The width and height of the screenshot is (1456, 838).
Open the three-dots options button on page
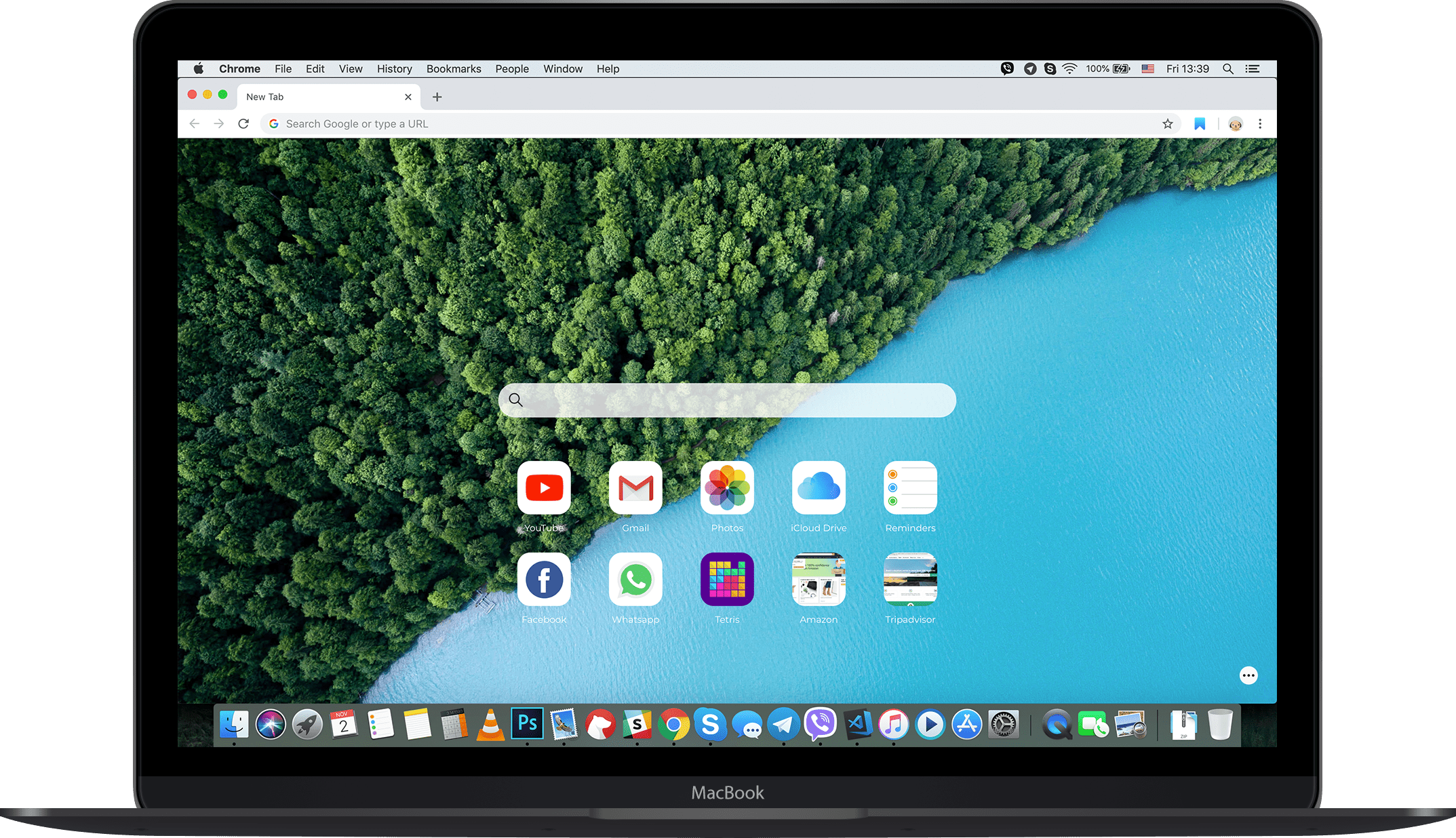coord(1248,675)
